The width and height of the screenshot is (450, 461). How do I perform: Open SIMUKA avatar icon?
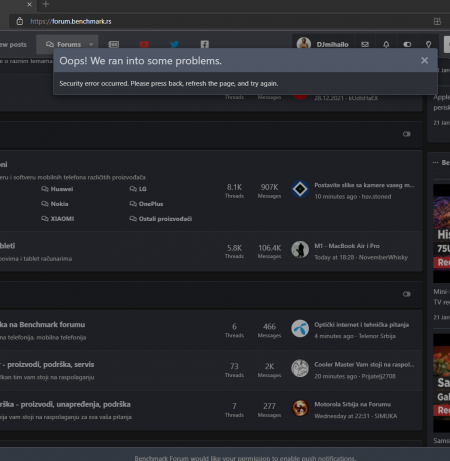point(300,408)
